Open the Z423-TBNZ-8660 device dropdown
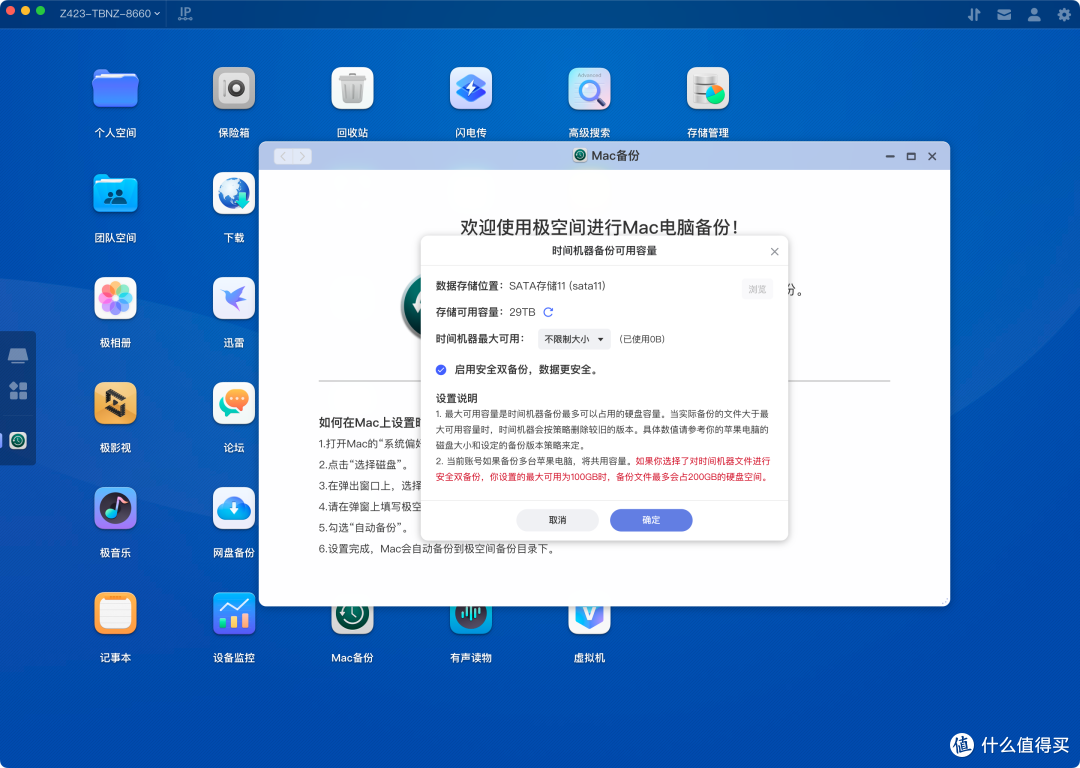 pos(110,13)
